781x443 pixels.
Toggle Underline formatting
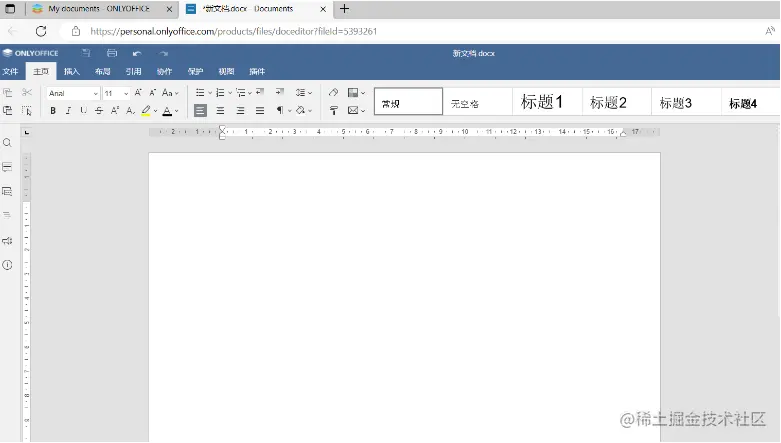pos(84,111)
